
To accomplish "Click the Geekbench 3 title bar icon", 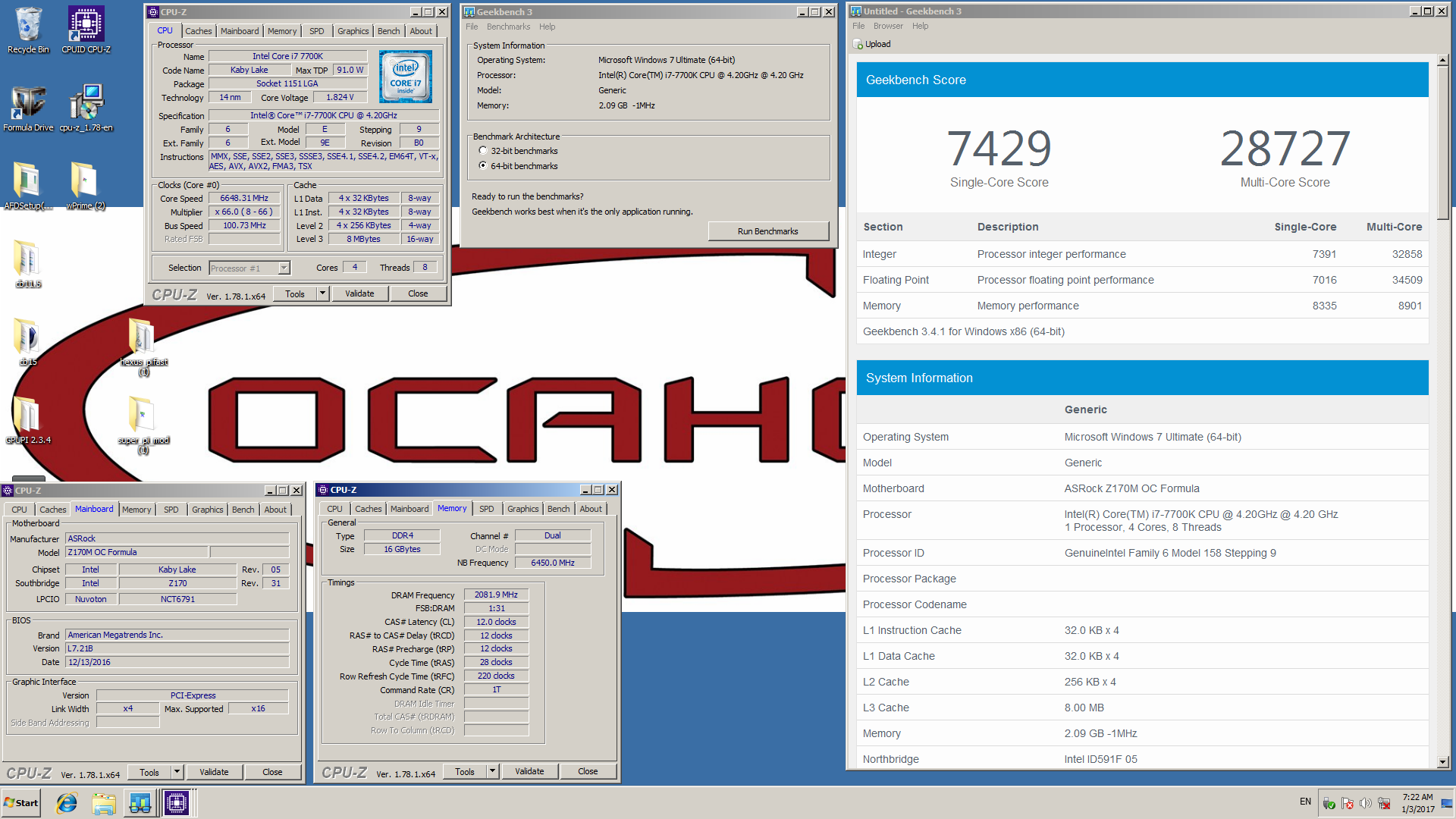I will [x=469, y=12].
